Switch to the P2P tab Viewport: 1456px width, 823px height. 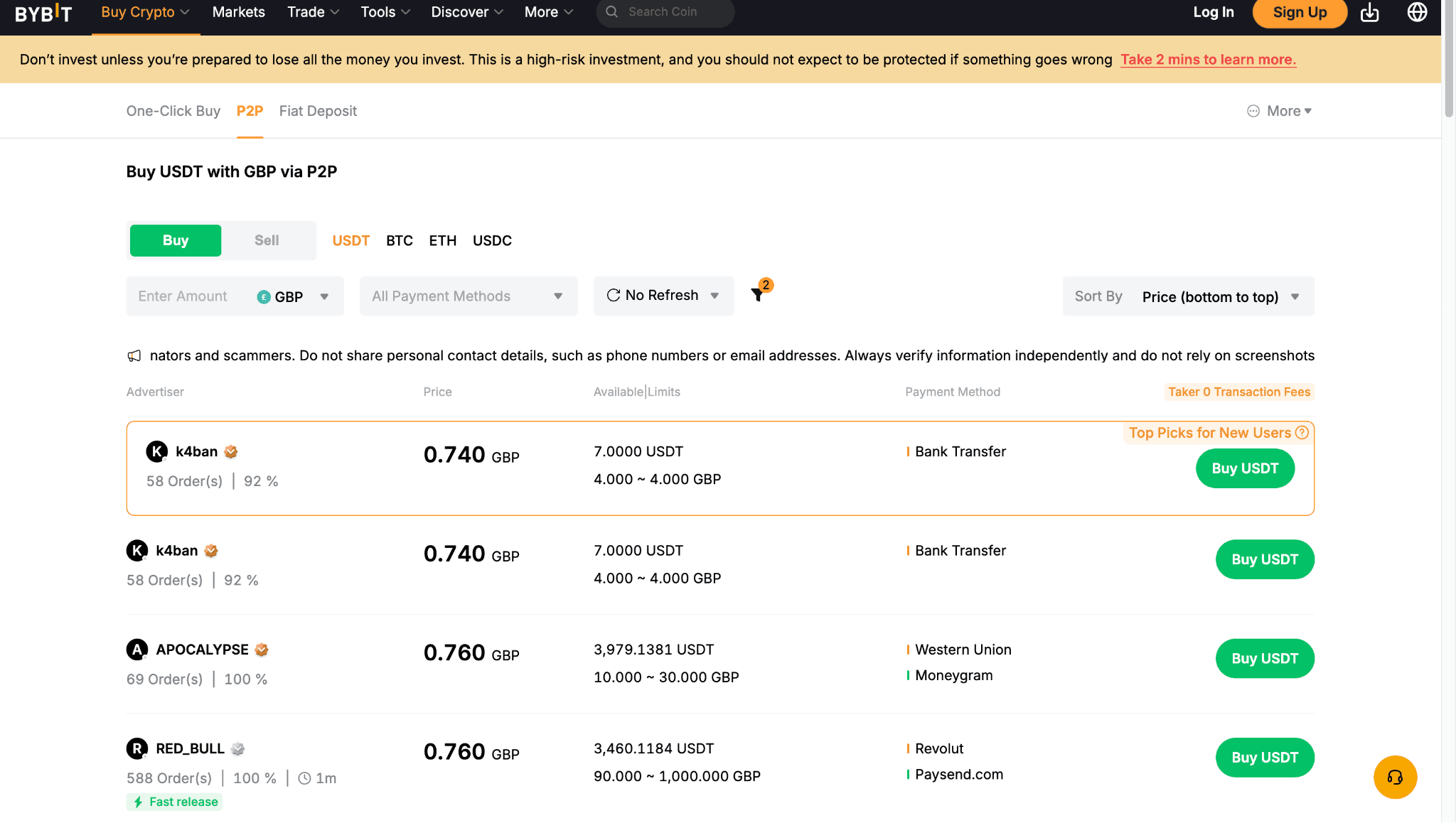coord(250,111)
